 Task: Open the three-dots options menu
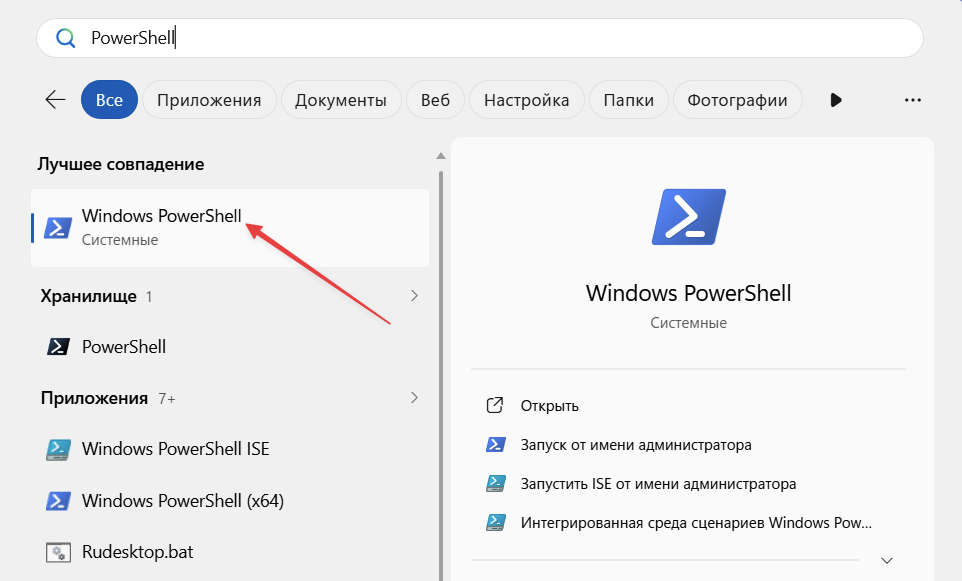tap(913, 100)
